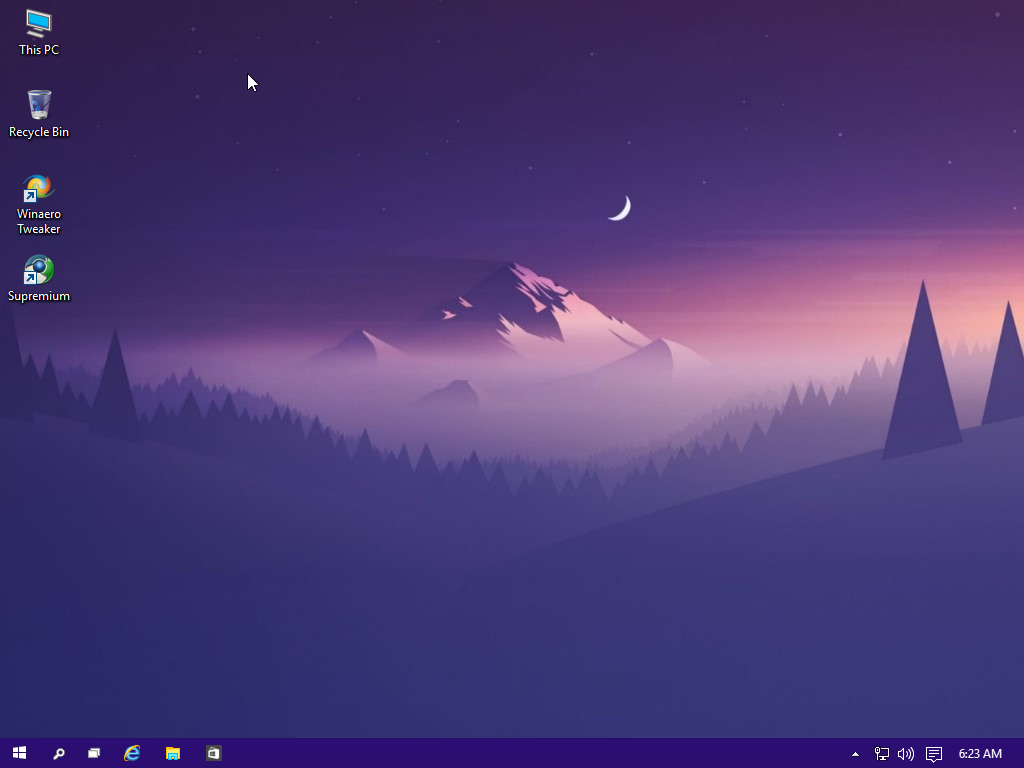The width and height of the screenshot is (1024, 768).
Task: Open the Action Center notifications
Action: 934,754
